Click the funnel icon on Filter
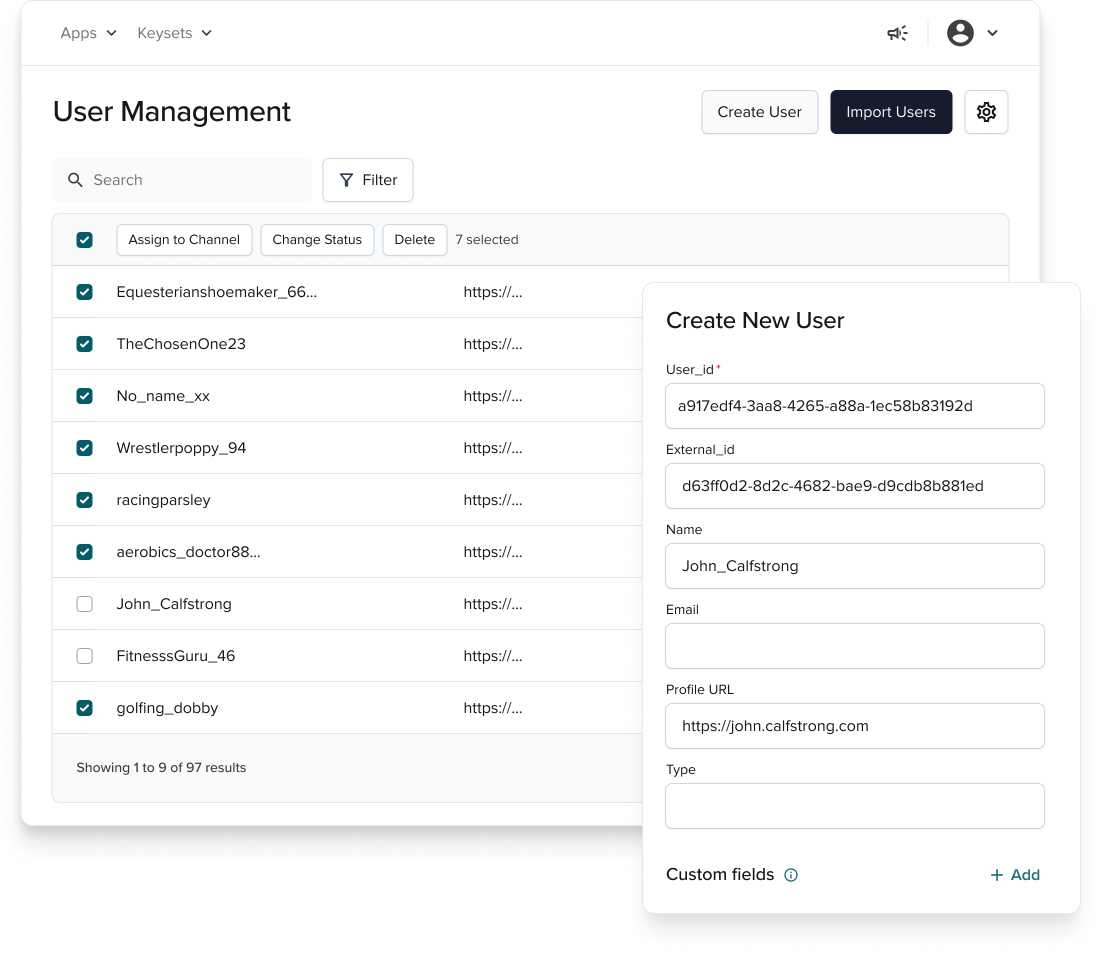 [x=346, y=180]
